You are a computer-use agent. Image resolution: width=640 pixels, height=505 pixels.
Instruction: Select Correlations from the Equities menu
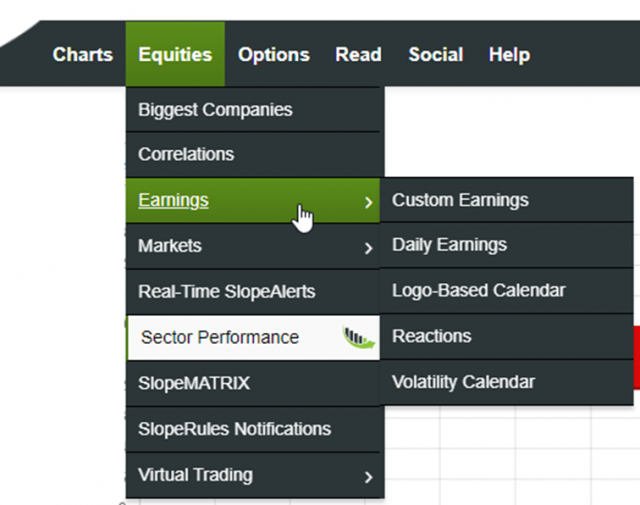coord(186,154)
